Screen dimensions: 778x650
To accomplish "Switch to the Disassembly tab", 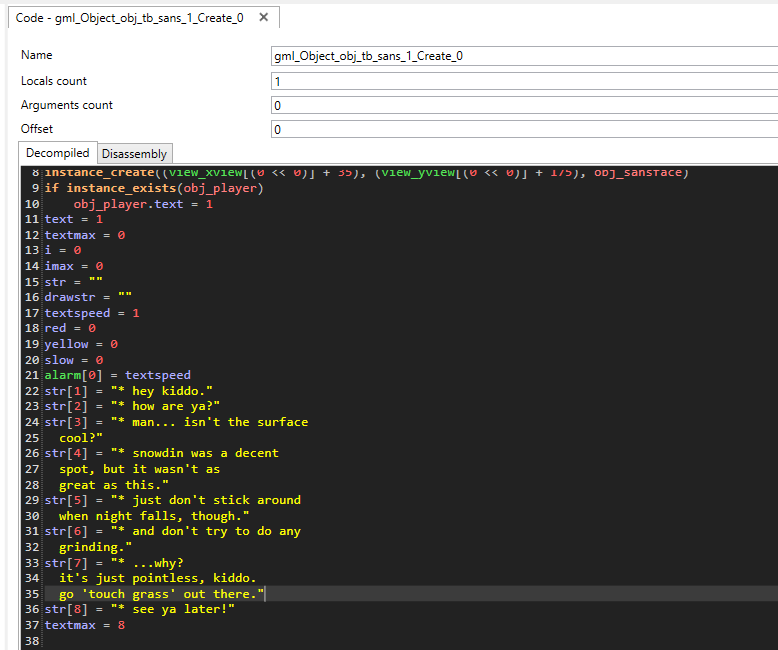I will click(x=134, y=154).
